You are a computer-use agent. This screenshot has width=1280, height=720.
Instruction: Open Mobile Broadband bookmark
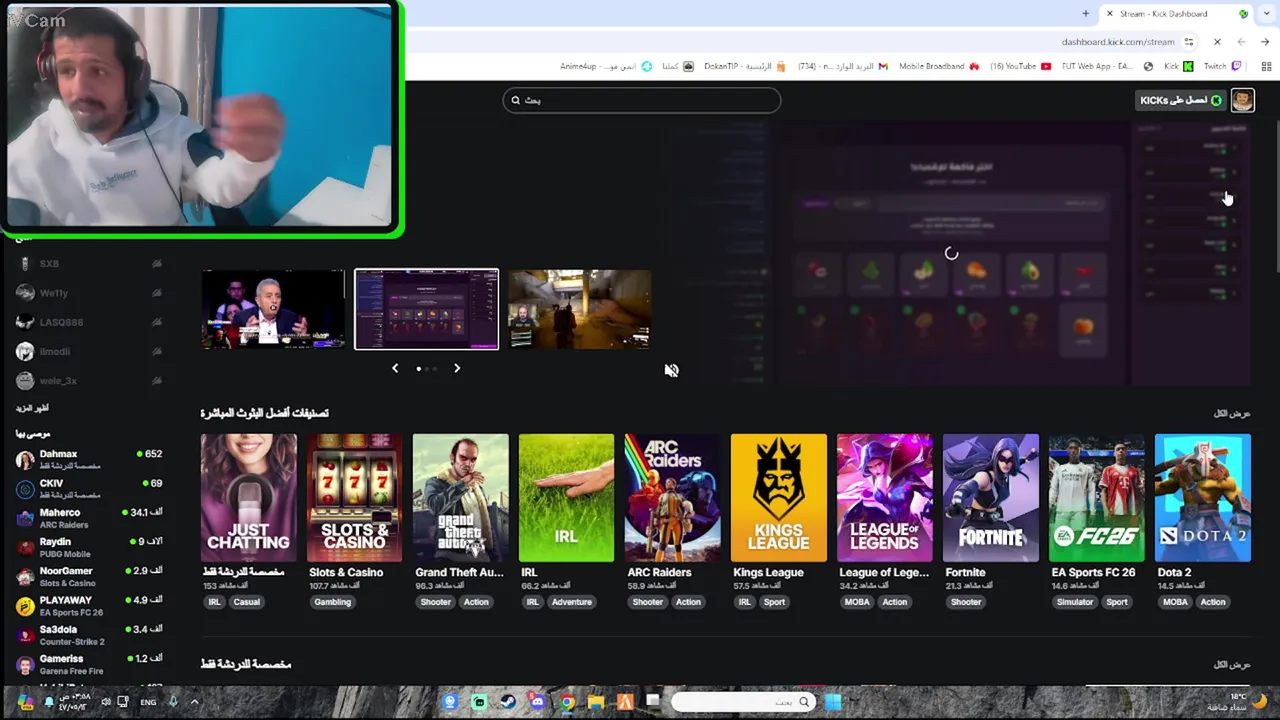coord(939,66)
